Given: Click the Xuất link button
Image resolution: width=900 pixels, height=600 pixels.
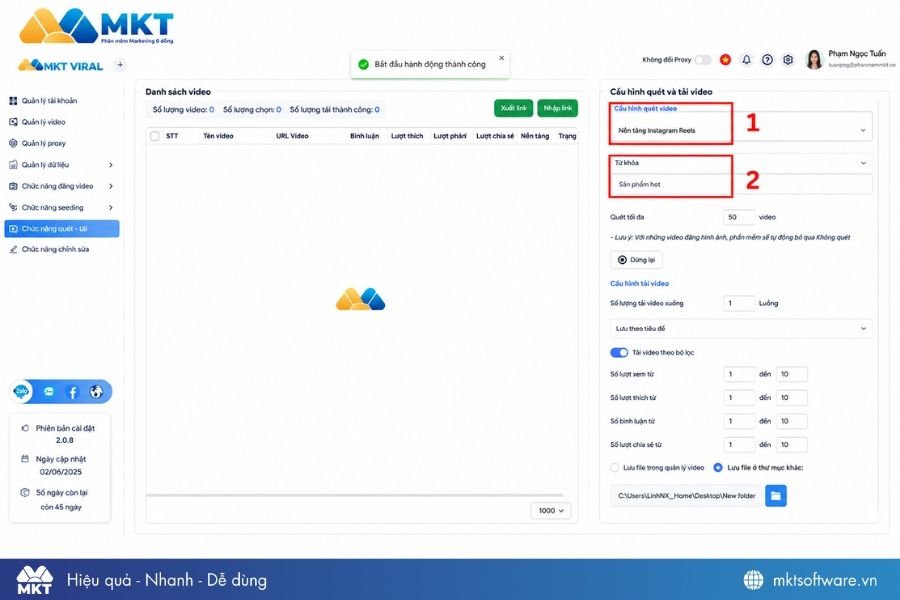Looking at the screenshot, I should click(x=513, y=108).
